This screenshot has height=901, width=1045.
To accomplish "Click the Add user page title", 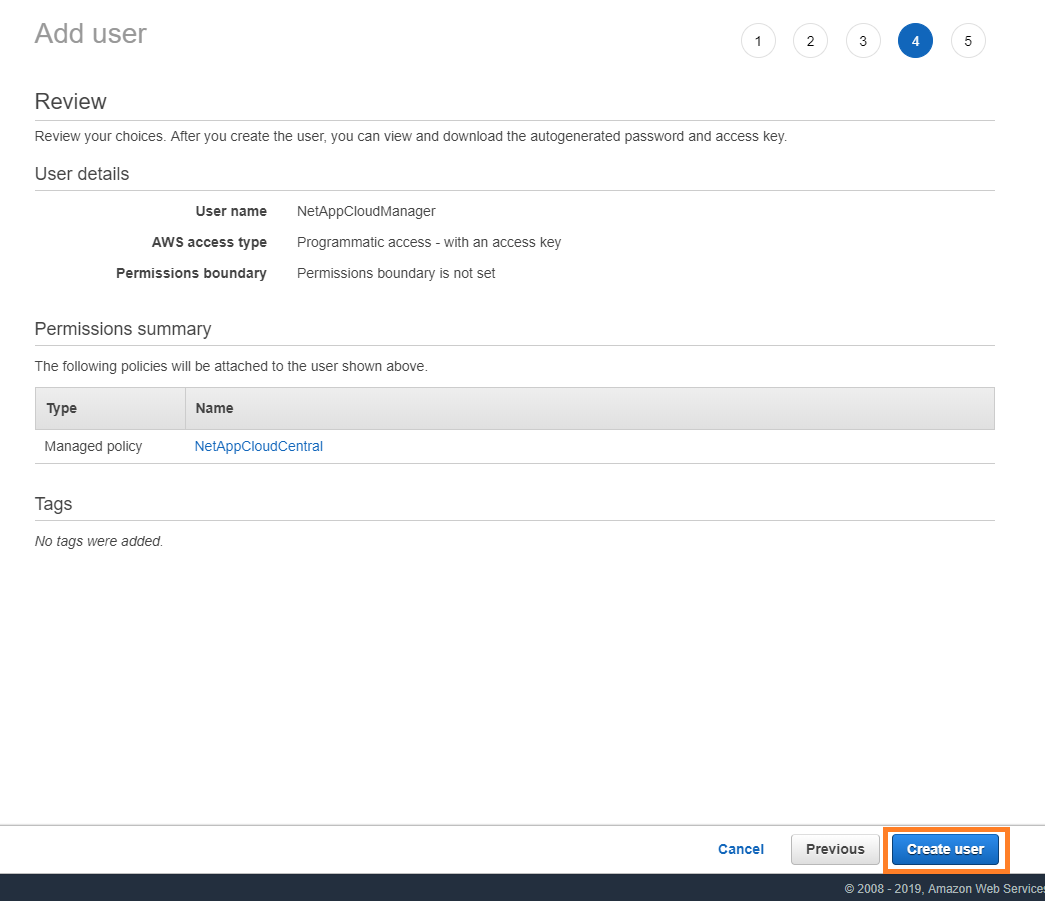I will tap(90, 34).
